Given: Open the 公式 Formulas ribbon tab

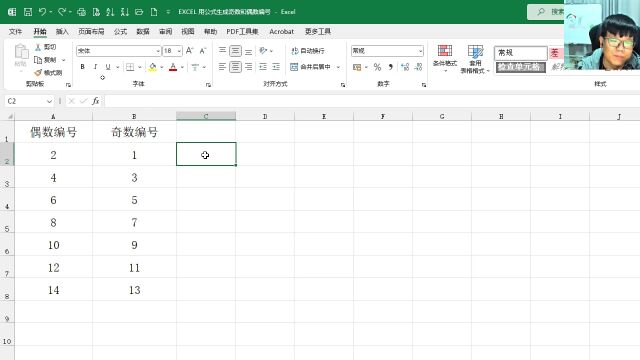Looking at the screenshot, I should tap(120, 31).
